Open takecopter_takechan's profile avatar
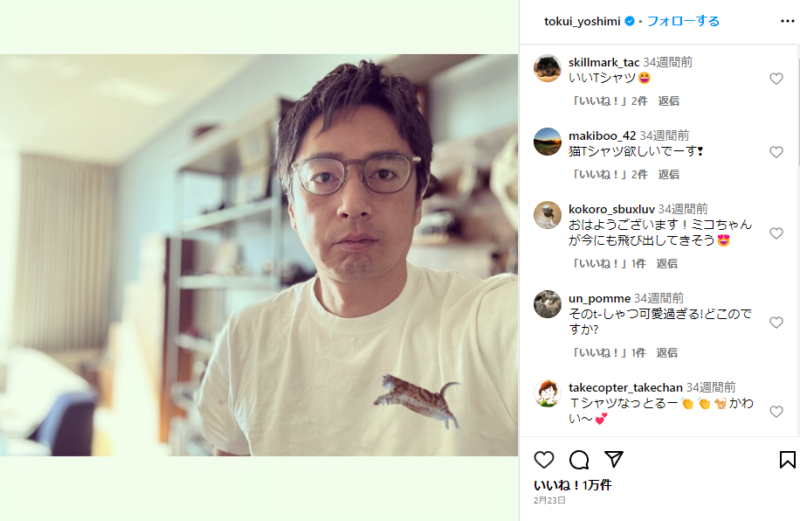800x521 pixels. 547,393
